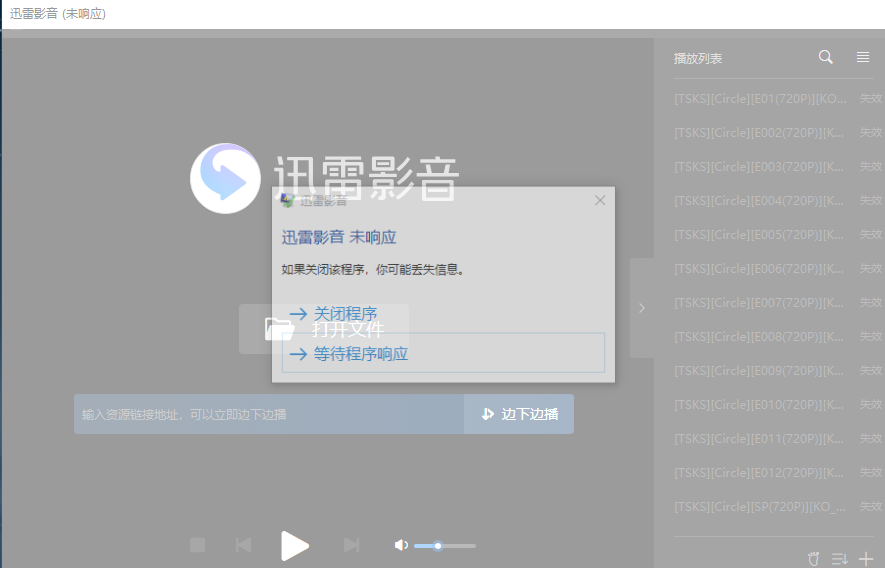The width and height of the screenshot is (885, 568).
Task: Add a file with plus icon
Action: click(866, 557)
